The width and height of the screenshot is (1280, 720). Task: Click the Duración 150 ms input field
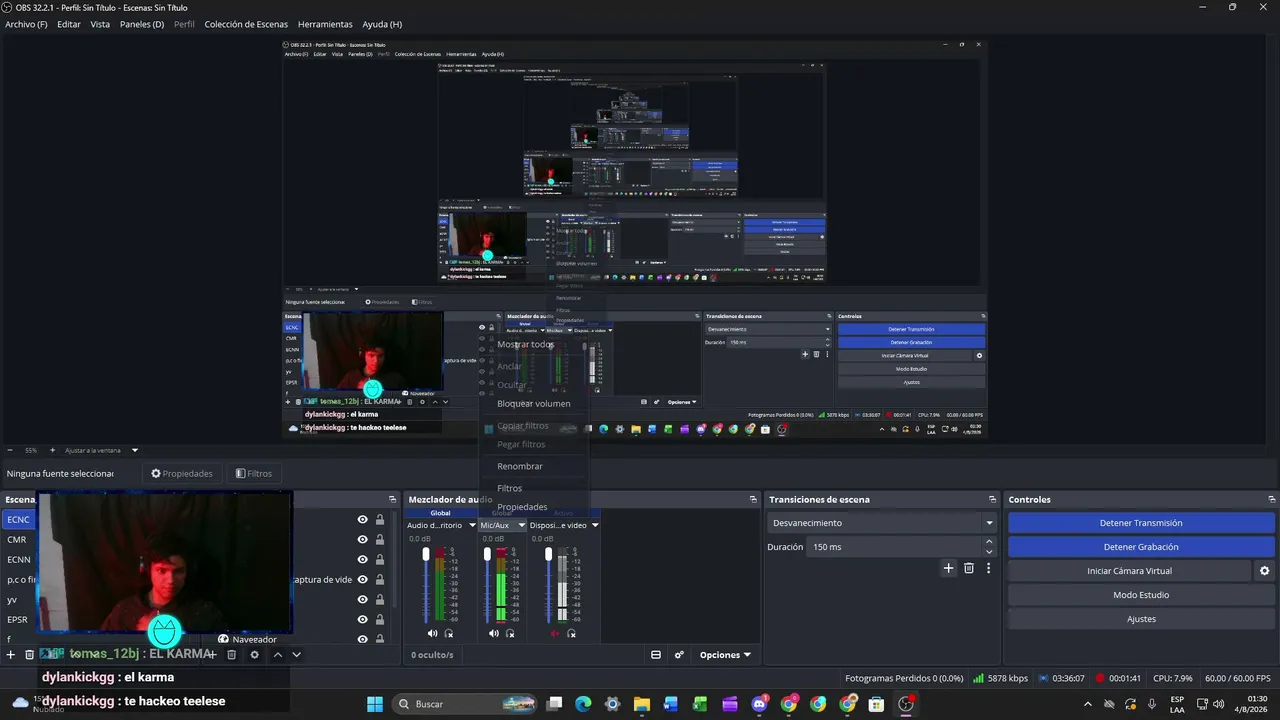[894, 547]
